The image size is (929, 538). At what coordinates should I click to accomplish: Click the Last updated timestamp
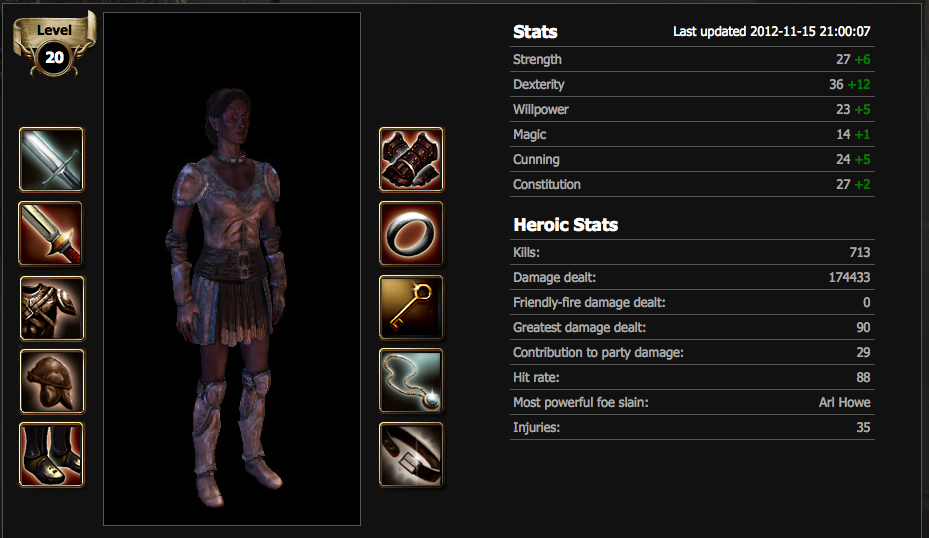coord(771,31)
